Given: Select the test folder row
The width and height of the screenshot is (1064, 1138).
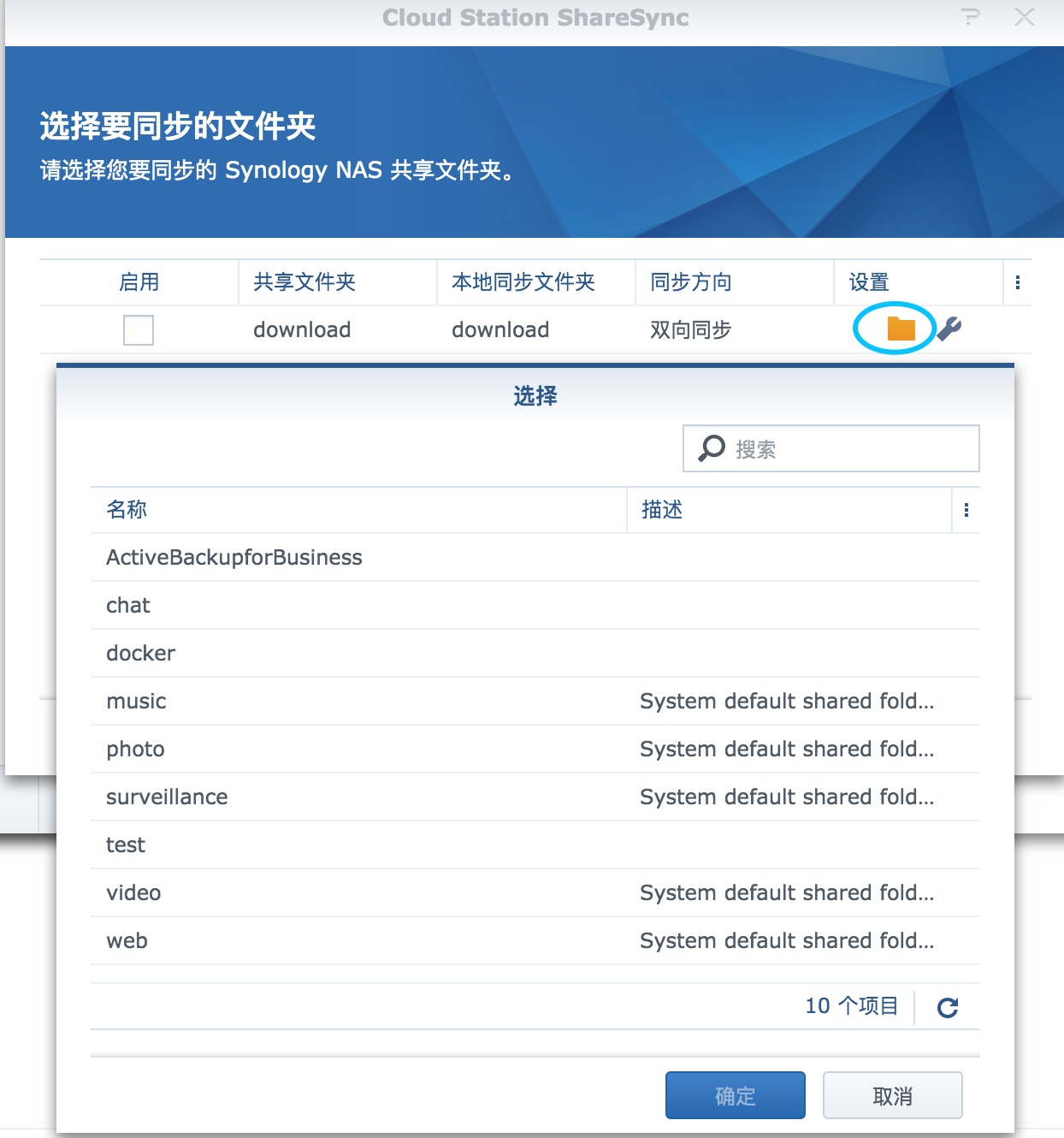Looking at the screenshot, I should (535, 845).
